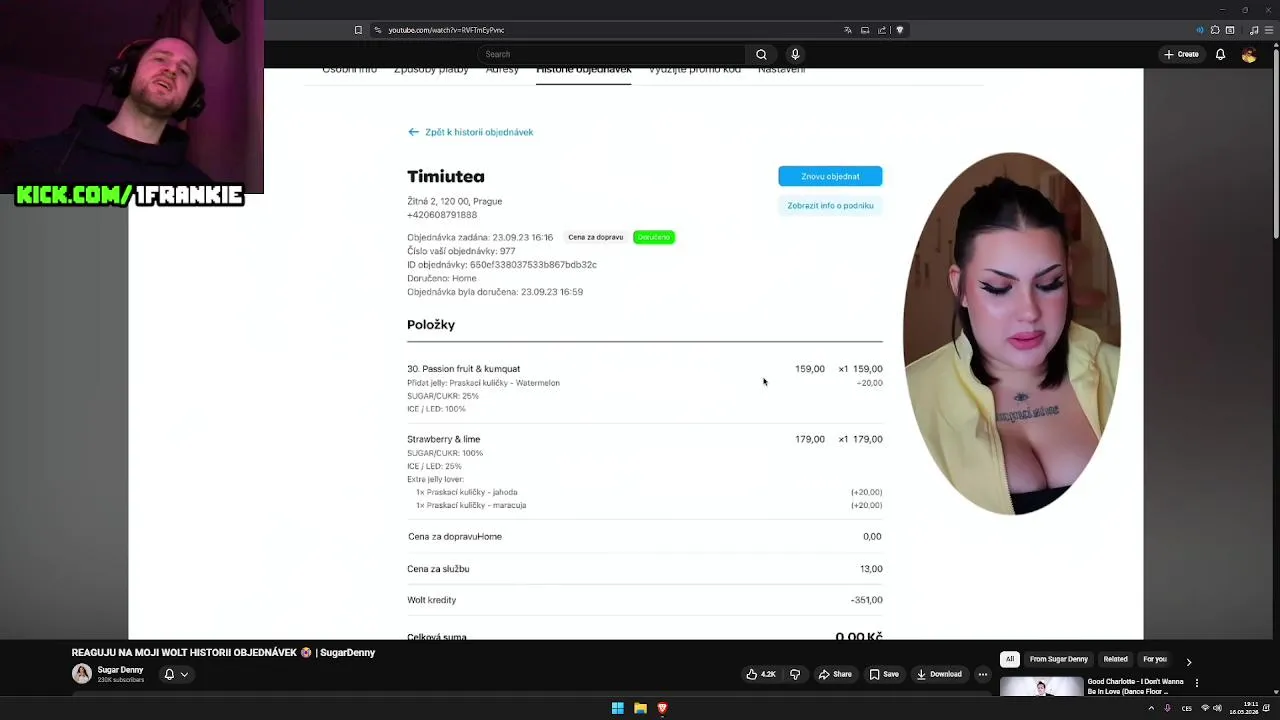The height and width of the screenshot is (720, 1280).
Task: Click the subscription notification bell dropdown
Action: click(176, 674)
